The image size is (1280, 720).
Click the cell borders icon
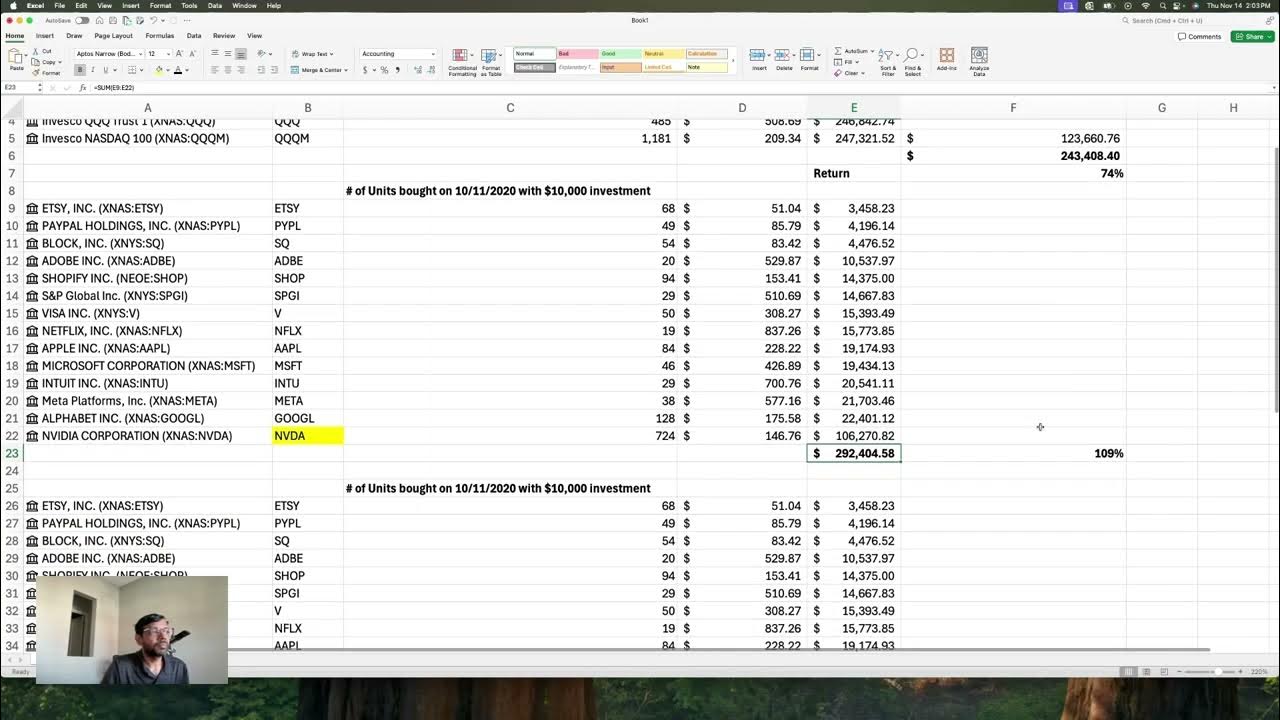[x=133, y=70]
